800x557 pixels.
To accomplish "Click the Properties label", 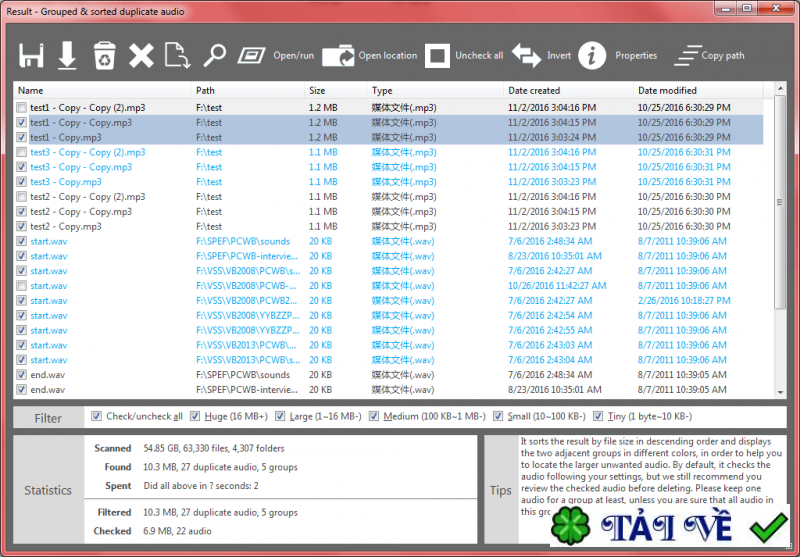I will [636, 56].
